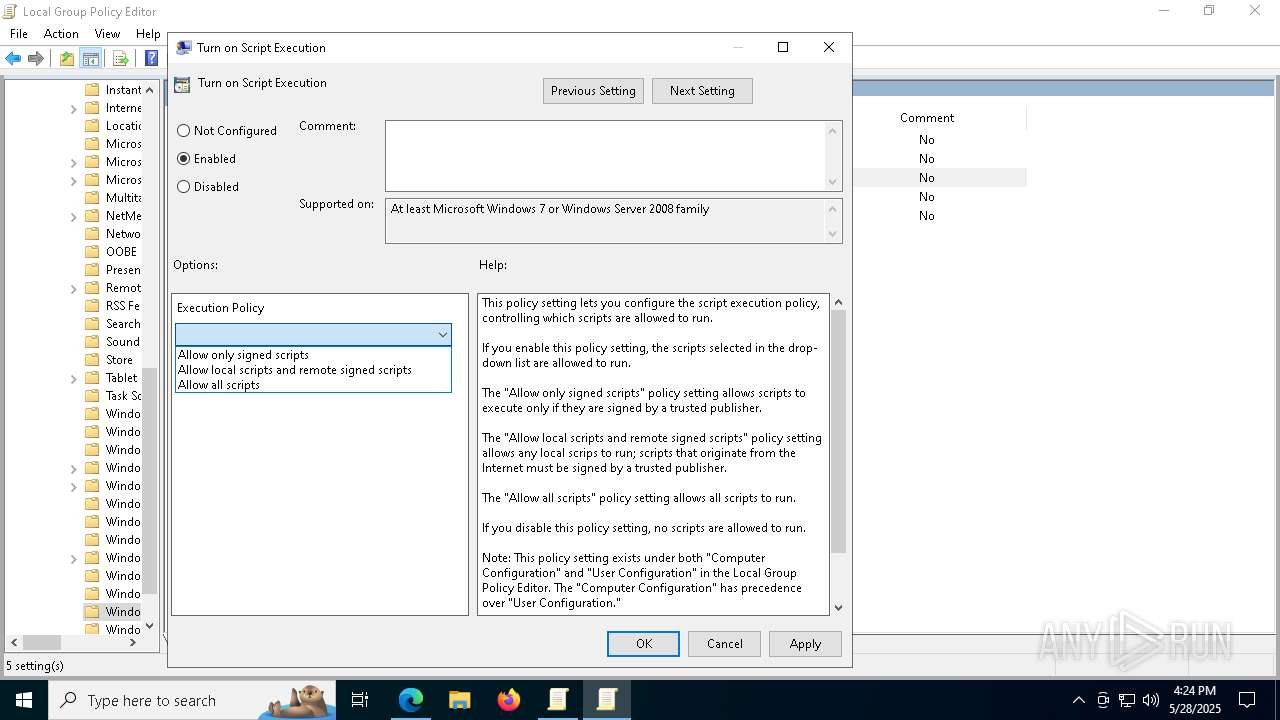Open the Execution Policy dropdown
The height and width of the screenshot is (720, 1280).
point(313,335)
